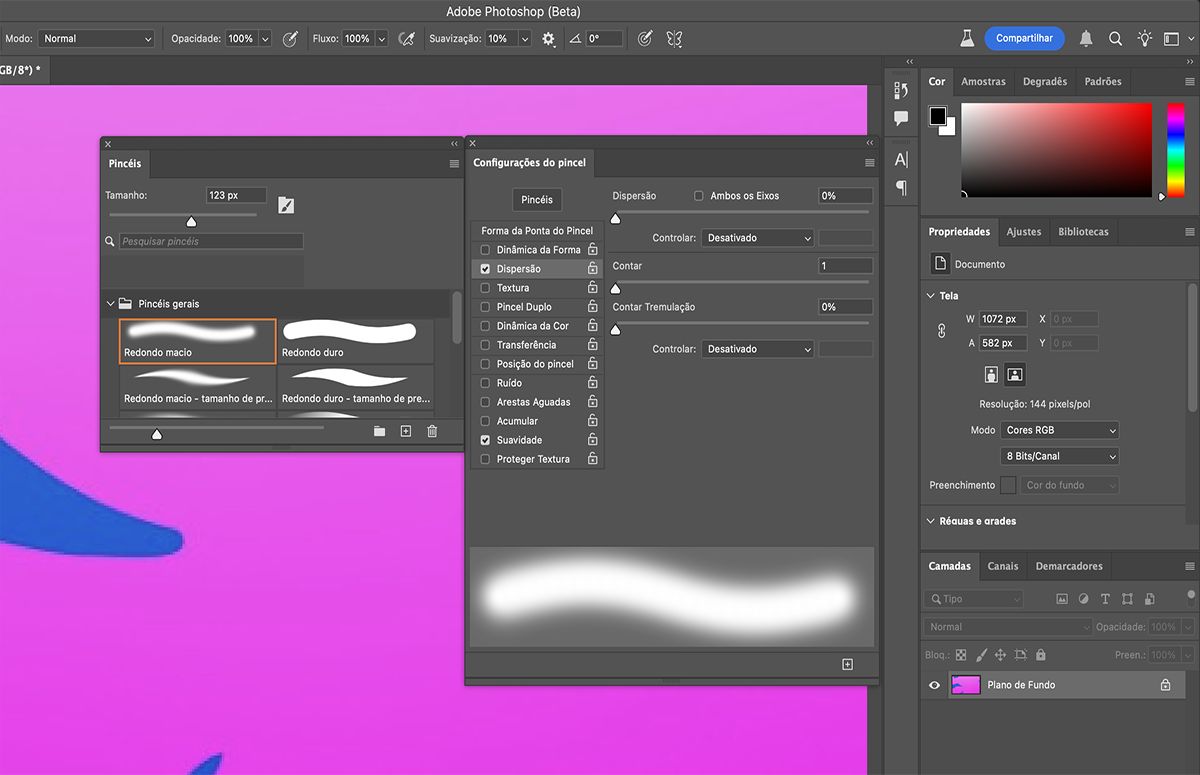Click the Pincéis button in brush settings

tap(537, 200)
